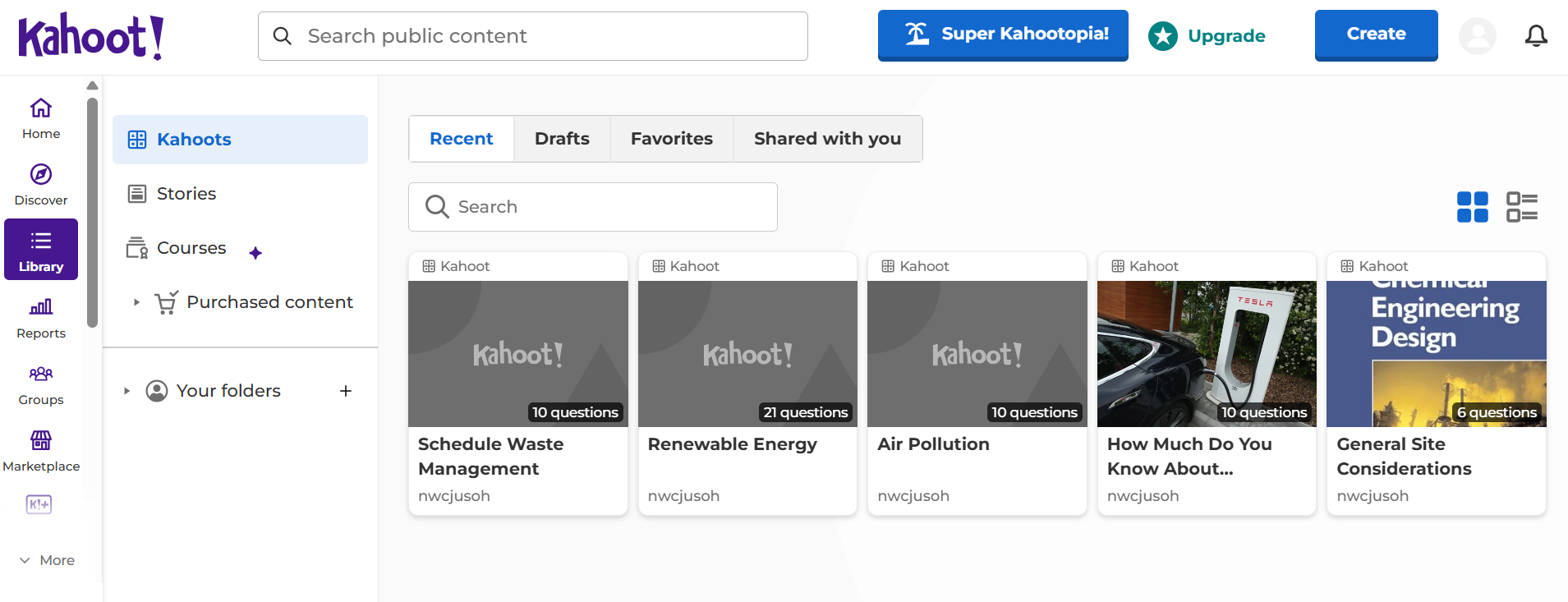Switch to the Favorites tab

point(672,139)
